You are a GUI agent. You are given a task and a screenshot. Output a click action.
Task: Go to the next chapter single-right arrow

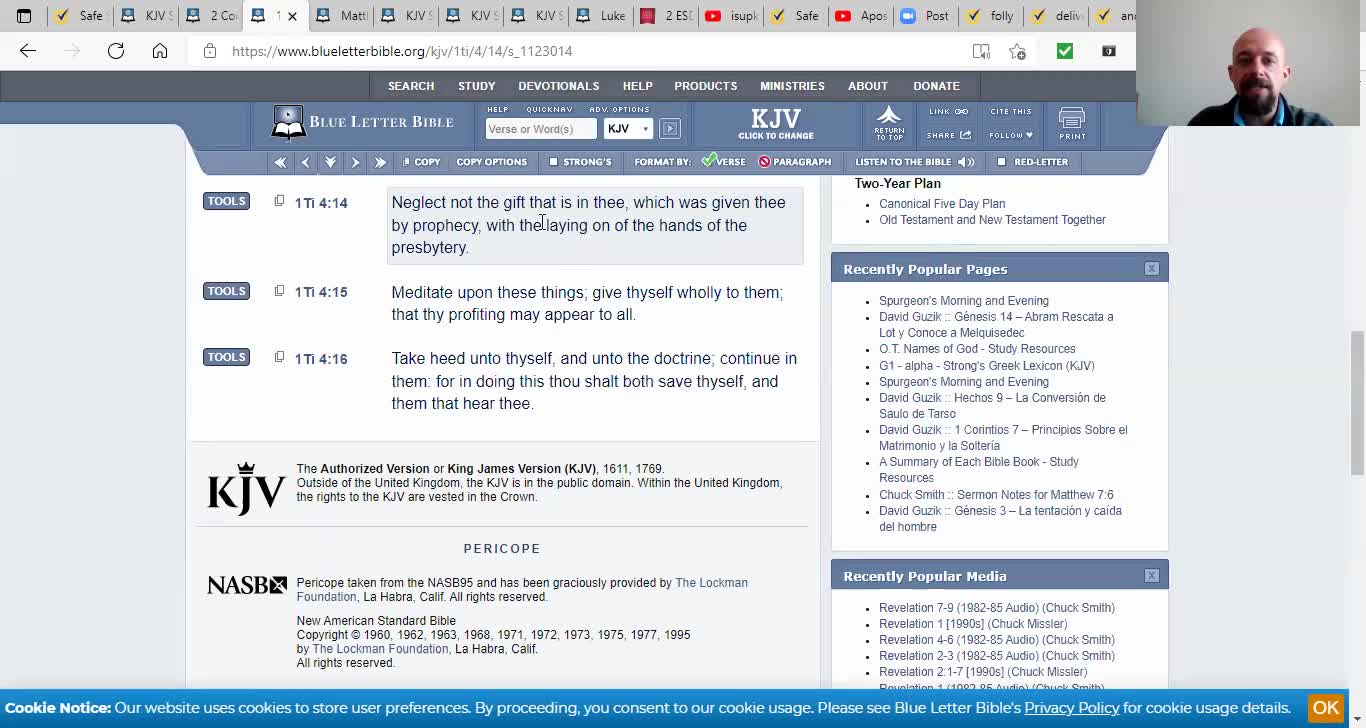pos(355,162)
